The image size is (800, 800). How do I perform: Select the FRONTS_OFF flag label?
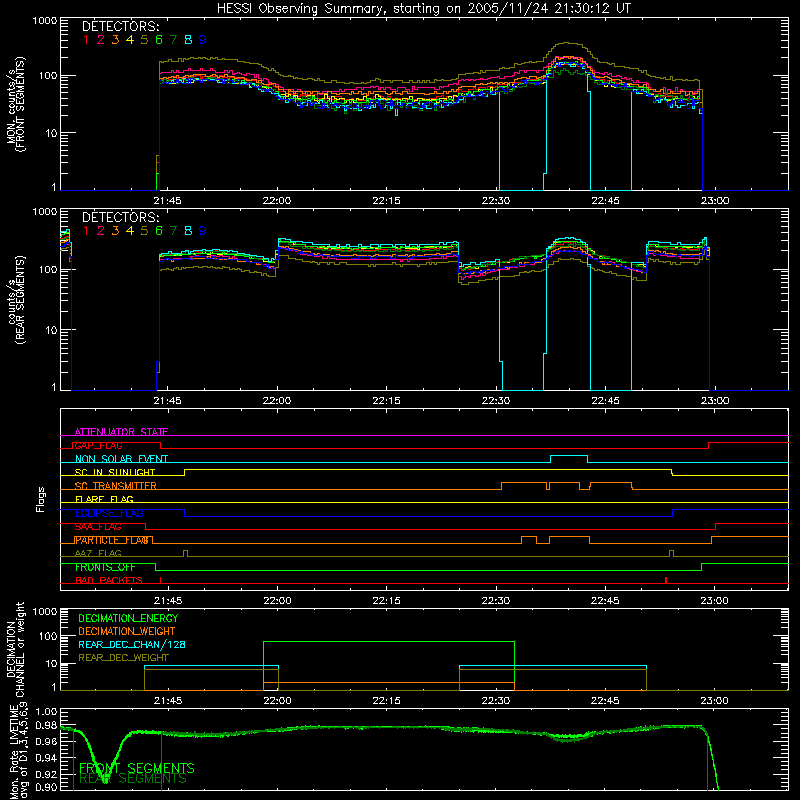pos(105,567)
